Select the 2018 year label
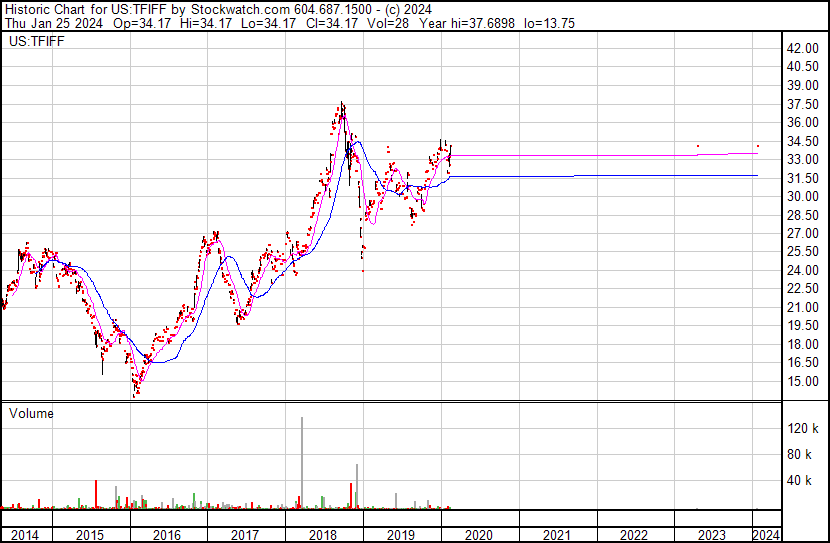This screenshot has width=830, height=543. pos(323,535)
